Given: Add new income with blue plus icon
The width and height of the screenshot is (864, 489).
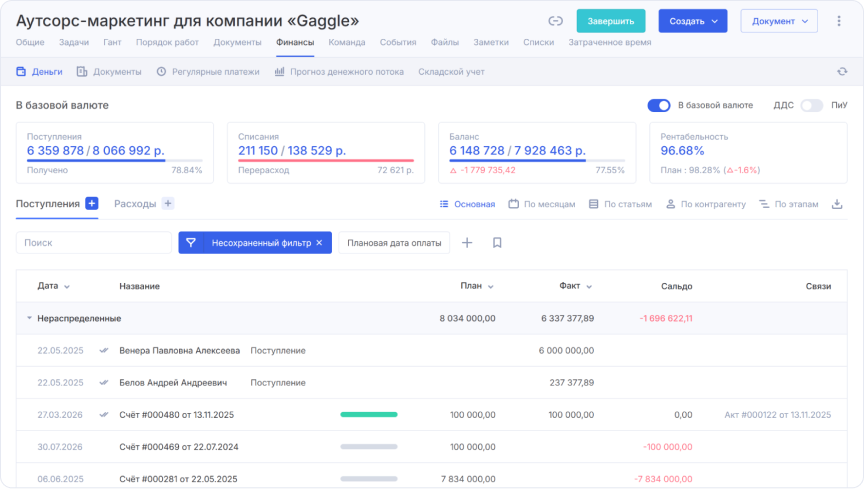Looking at the screenshot, I should (92, 203).
